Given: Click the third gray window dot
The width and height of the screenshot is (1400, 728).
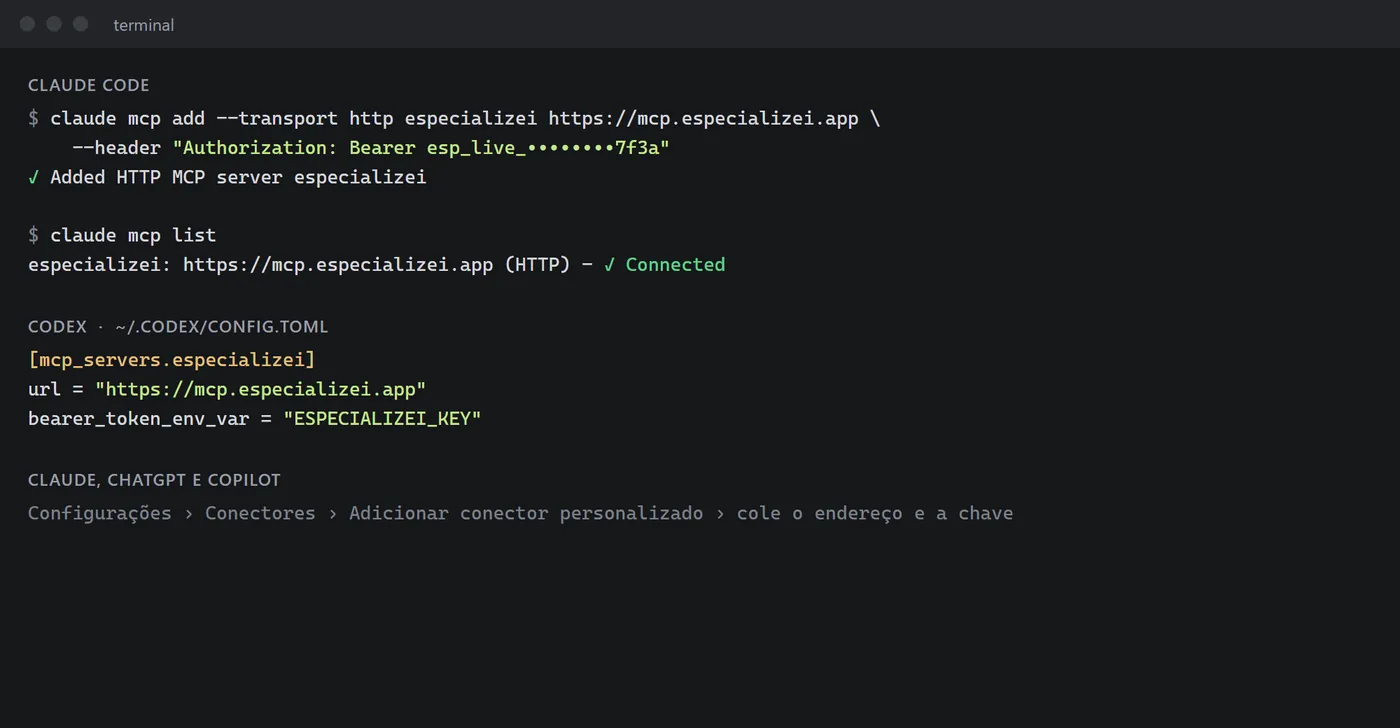Looking at the screenshot, I should [x=81, y=24].
